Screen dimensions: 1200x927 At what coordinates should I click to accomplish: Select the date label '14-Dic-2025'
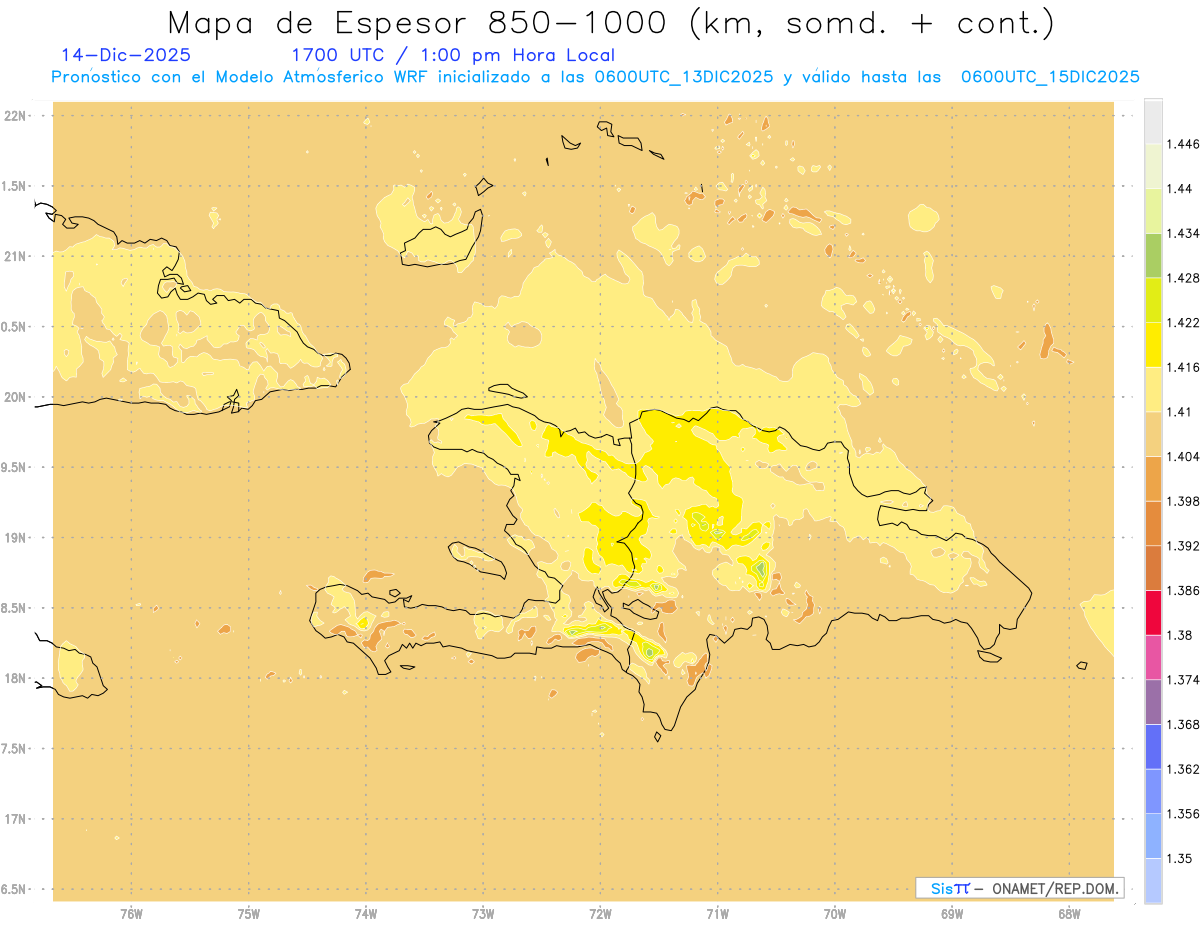point(126,55)
